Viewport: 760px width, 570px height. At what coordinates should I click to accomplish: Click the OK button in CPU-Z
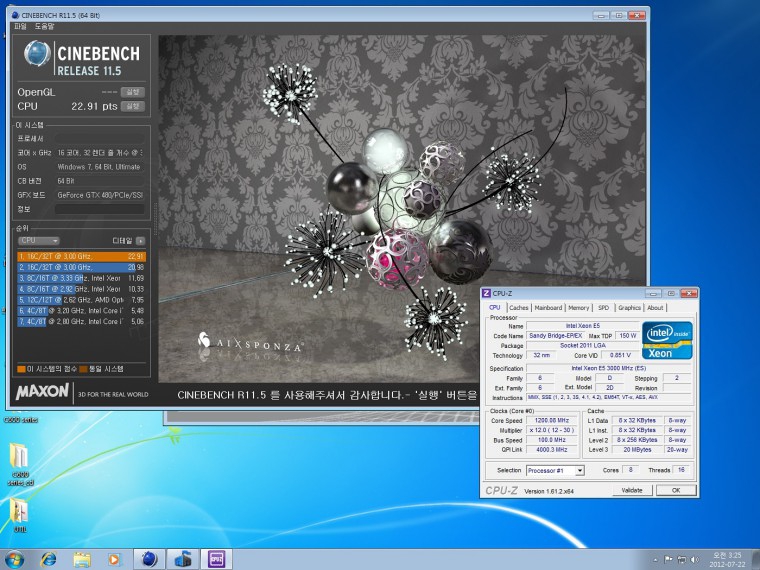pyautogui.click(x=676, y=491)
